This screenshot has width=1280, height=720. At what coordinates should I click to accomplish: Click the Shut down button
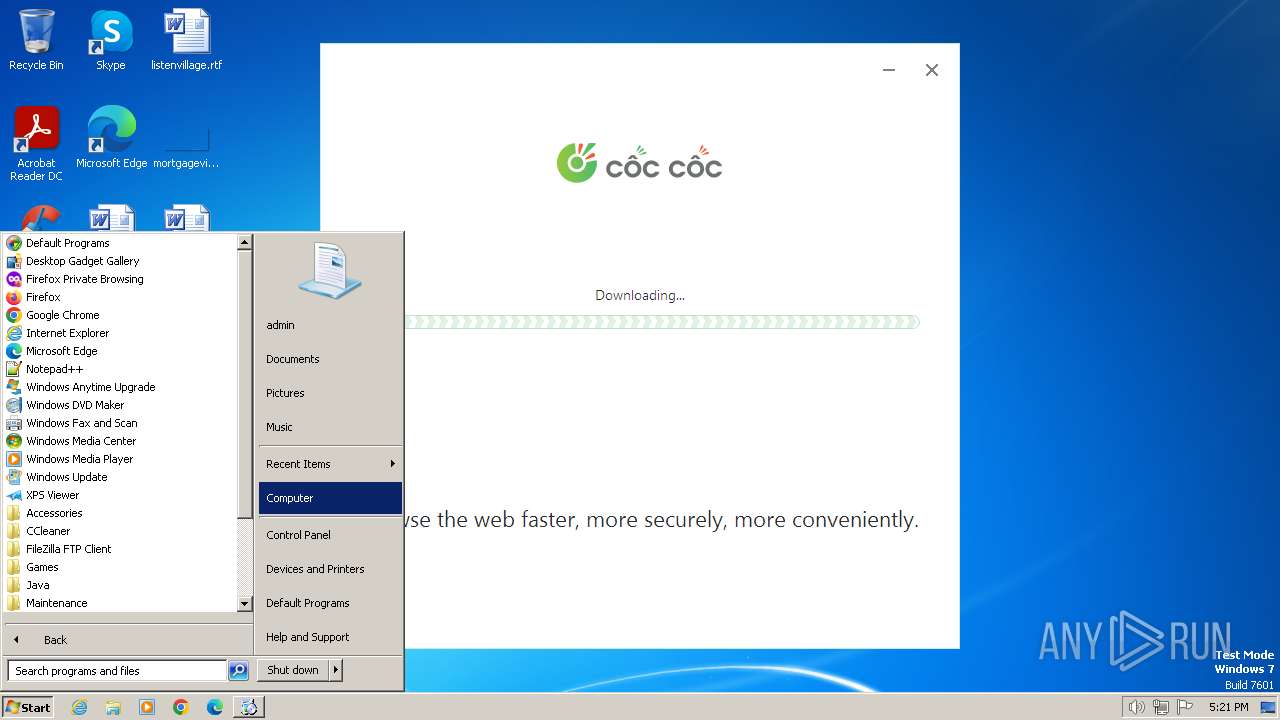coord(293,670)
